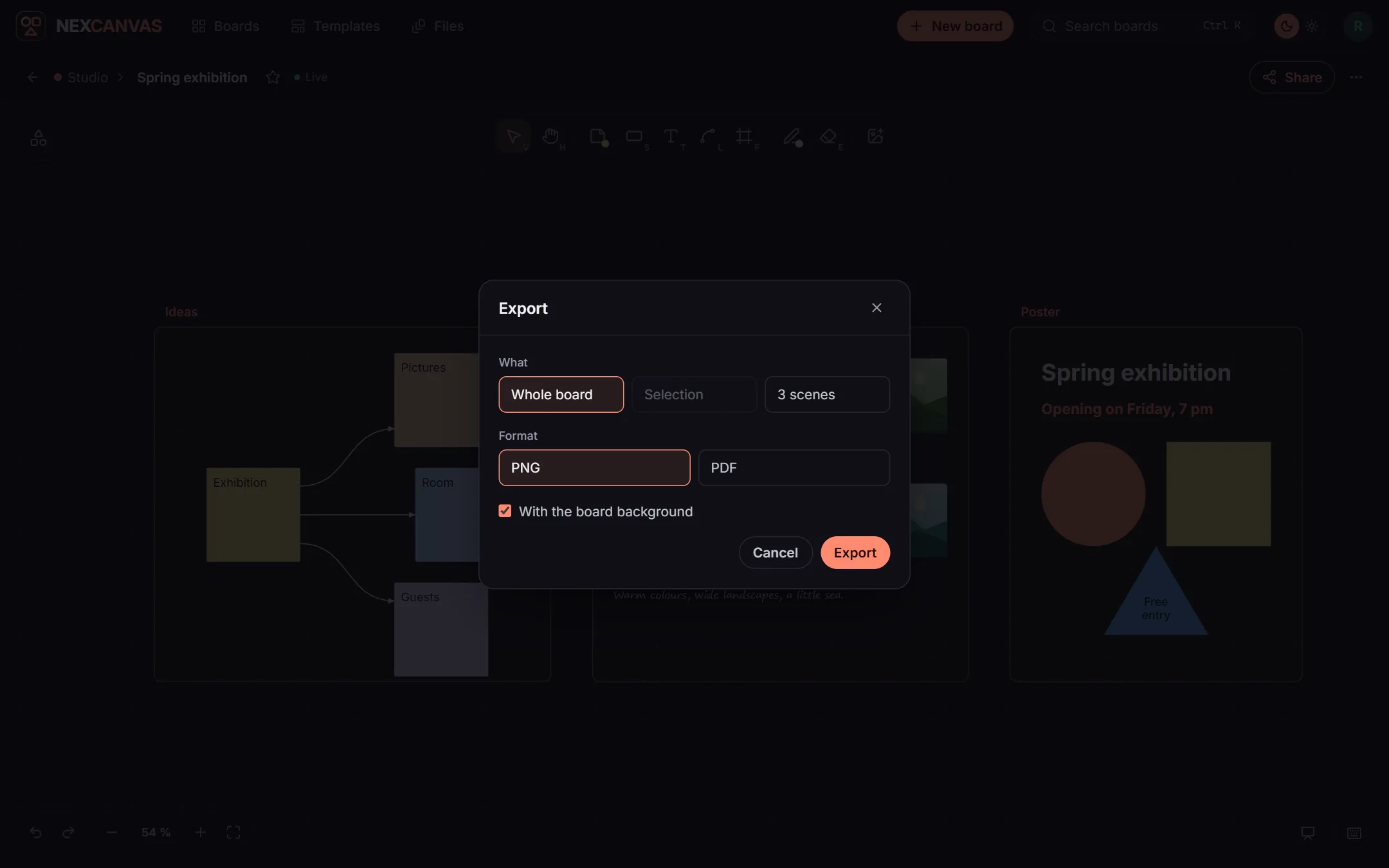Screen dimensions: 1389x868
Task: Select the Sticky note tool
Action: (x=598, y=136)
